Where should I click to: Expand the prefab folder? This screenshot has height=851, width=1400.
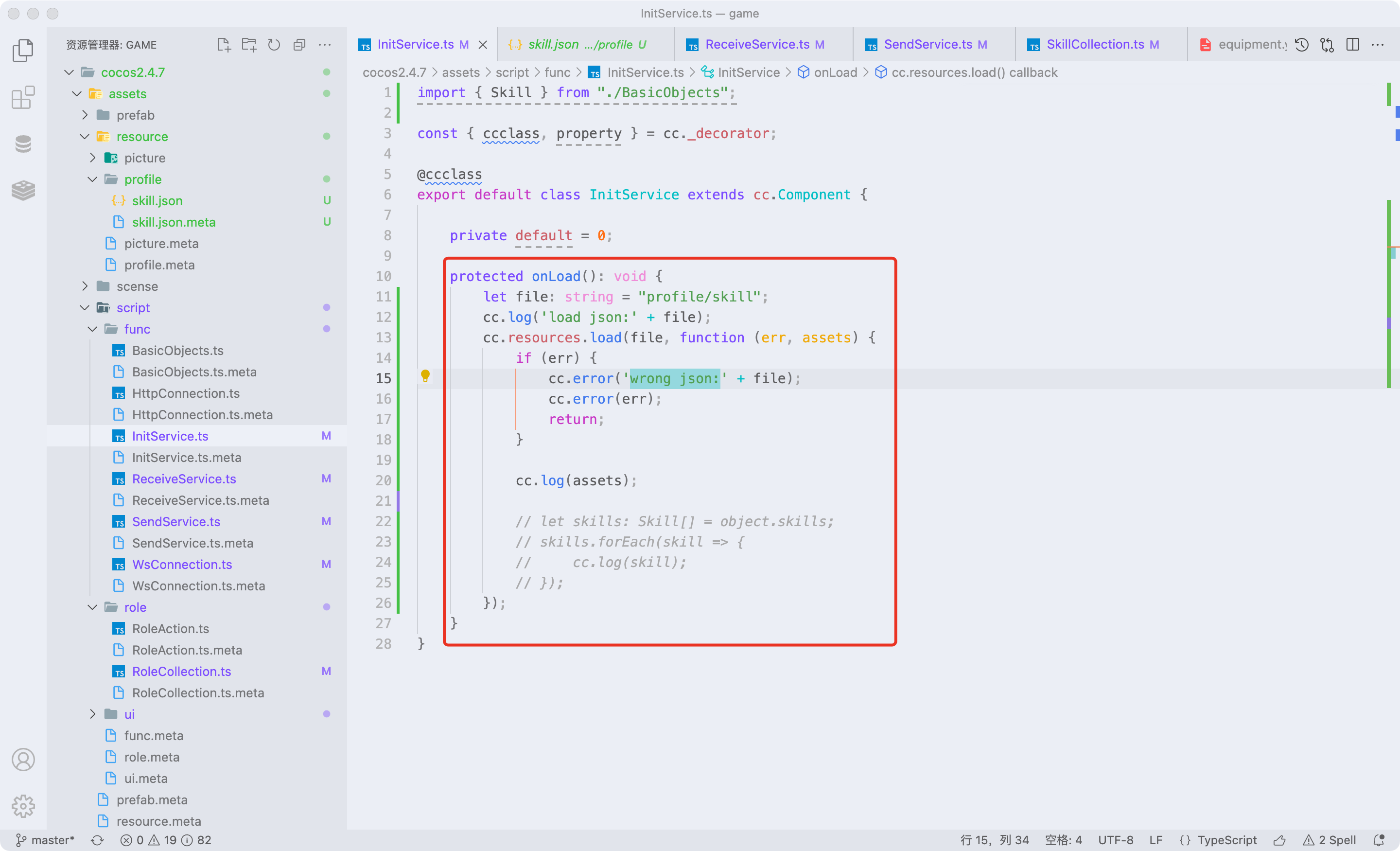(135, 115)
